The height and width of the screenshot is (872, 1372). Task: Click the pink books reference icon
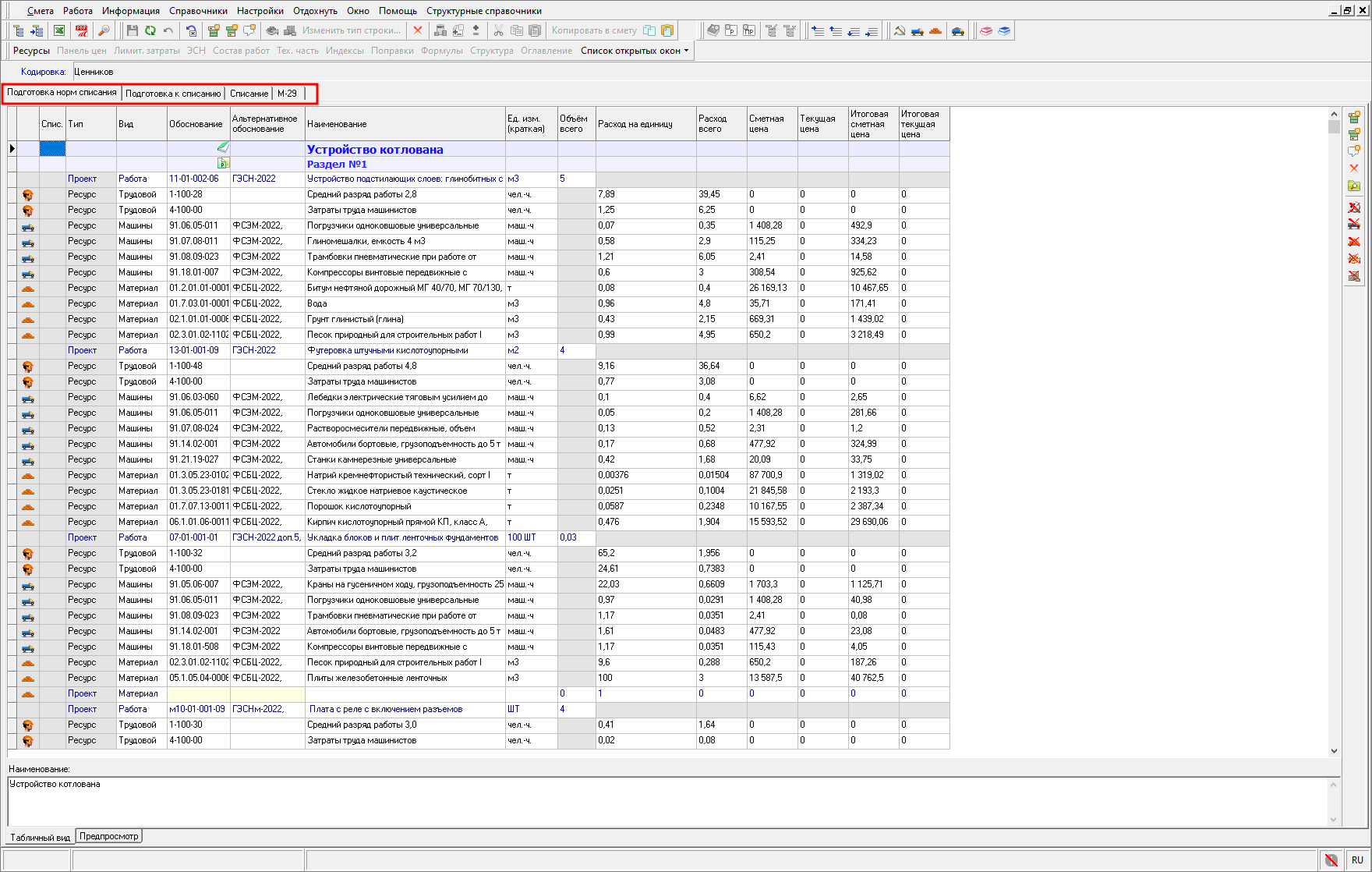[x=986, y=30]
